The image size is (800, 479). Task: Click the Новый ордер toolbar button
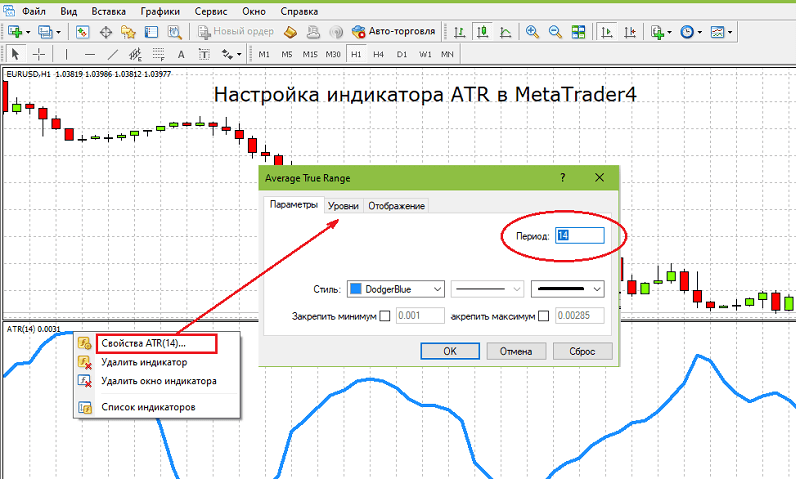coord(236,32)
